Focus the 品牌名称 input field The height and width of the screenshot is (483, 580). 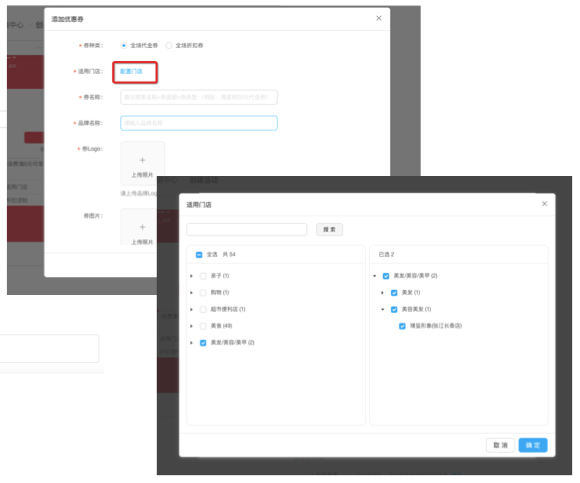pos(199,123)
